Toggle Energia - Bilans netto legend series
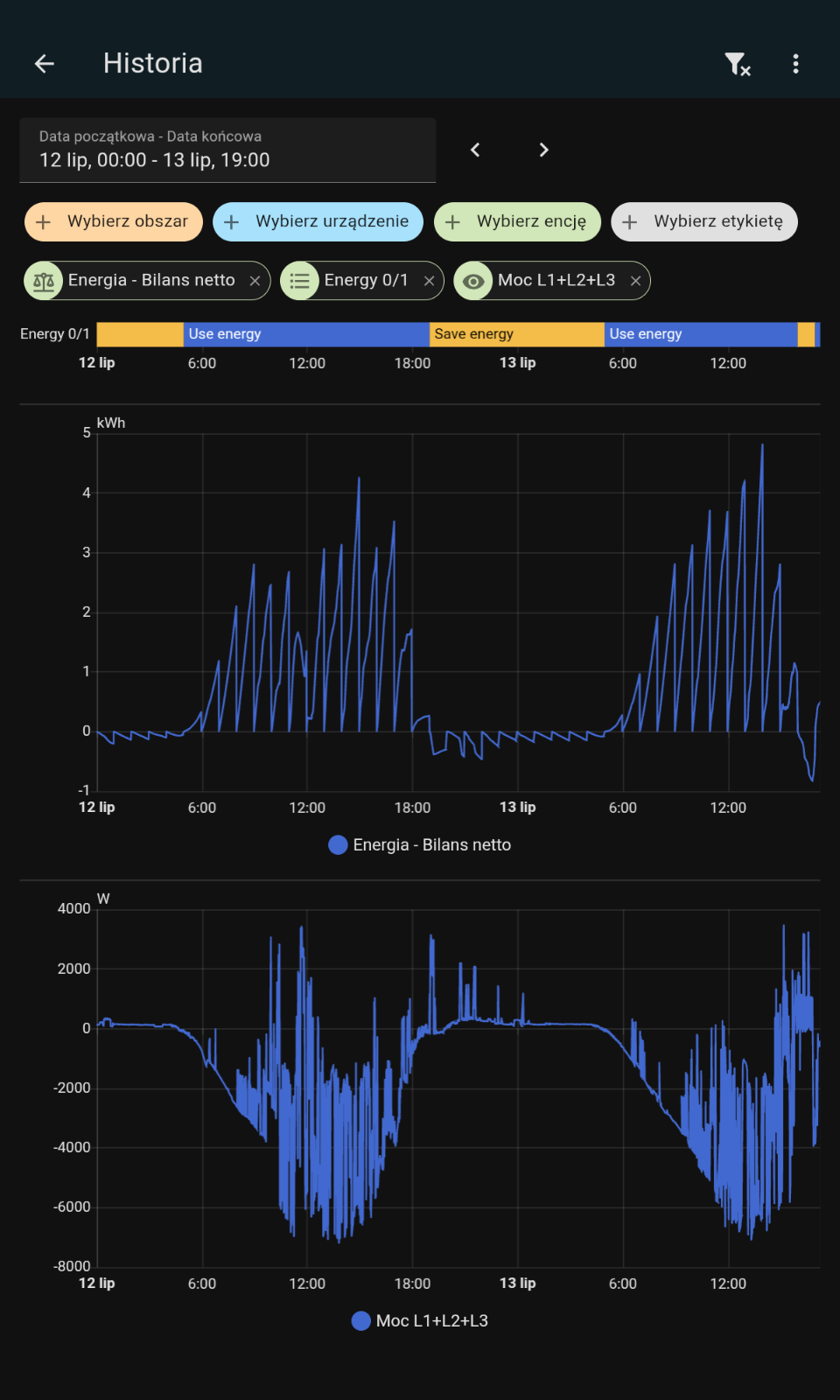Image resolution: width=840 pixels, height=1400 pixels. pyautogui.click(x=420, y=845)
